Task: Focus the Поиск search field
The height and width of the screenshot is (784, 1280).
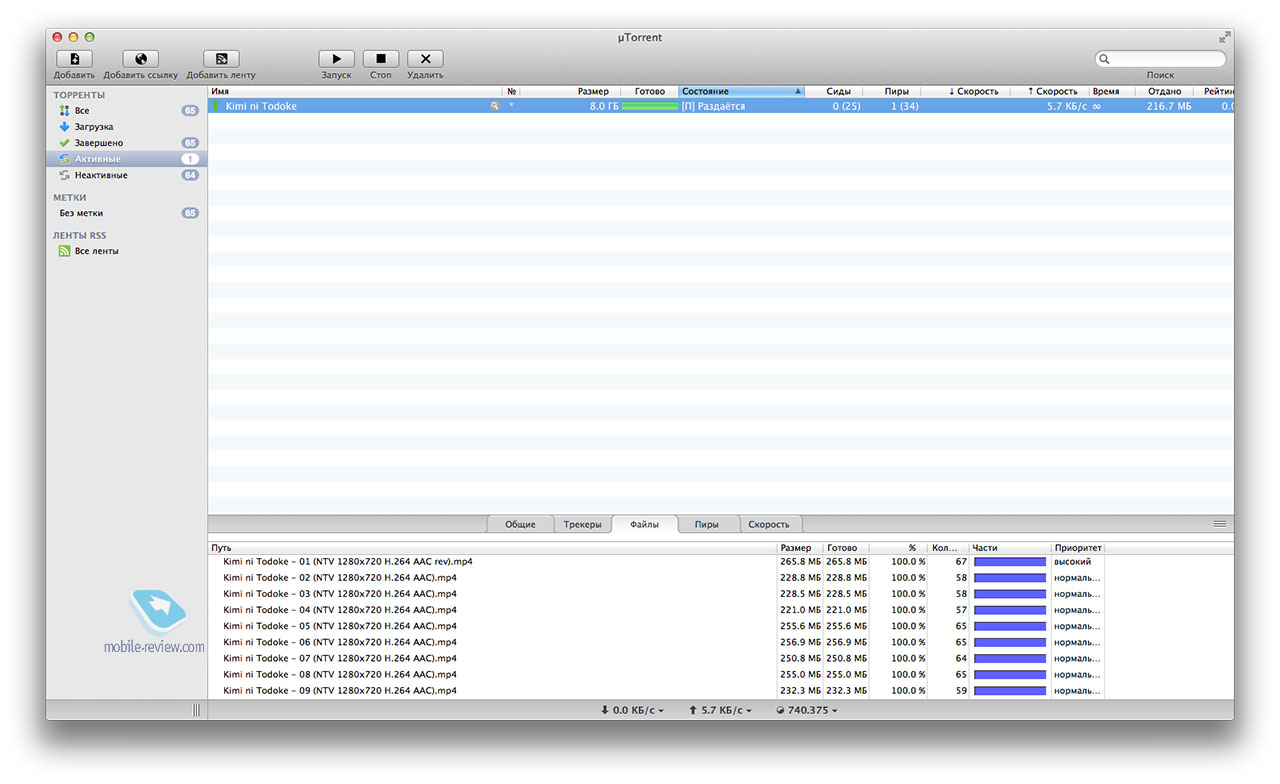Action: click(x=1160, y=59)
